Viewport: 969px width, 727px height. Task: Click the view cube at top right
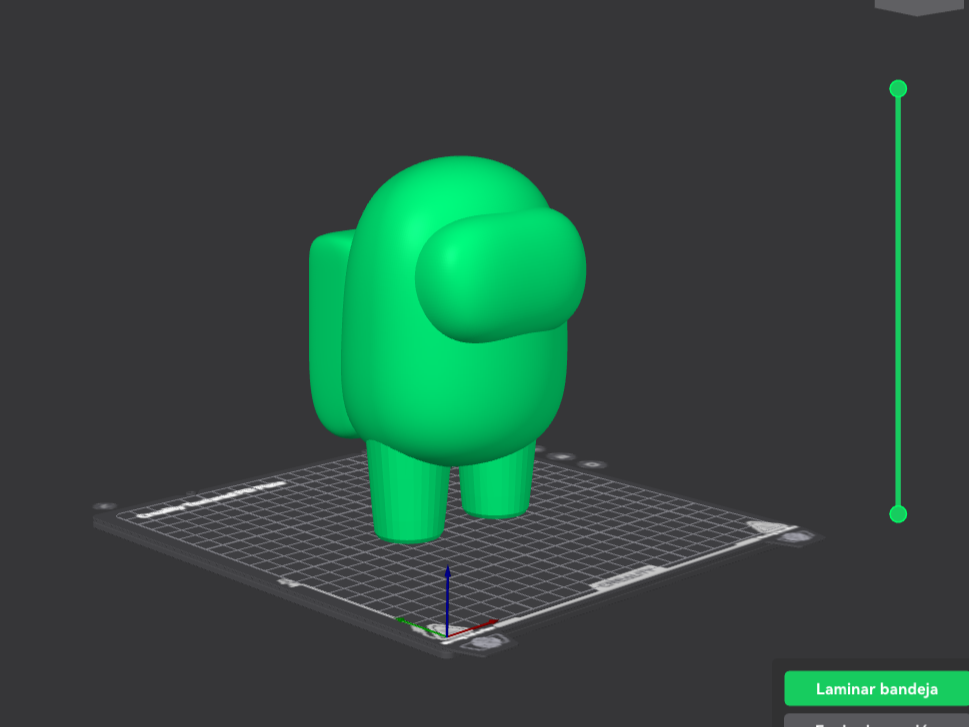point(921,7)
